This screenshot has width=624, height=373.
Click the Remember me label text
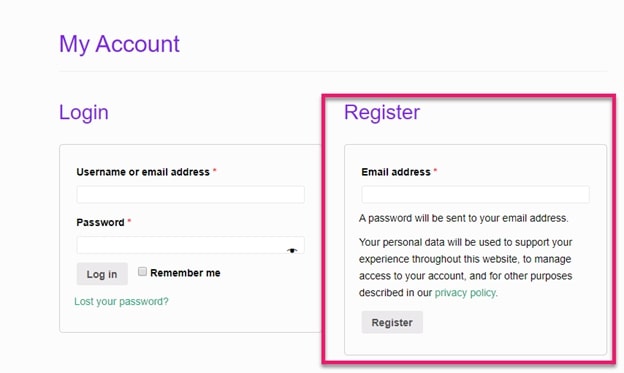pyautogui.click(x=185, y=273)
